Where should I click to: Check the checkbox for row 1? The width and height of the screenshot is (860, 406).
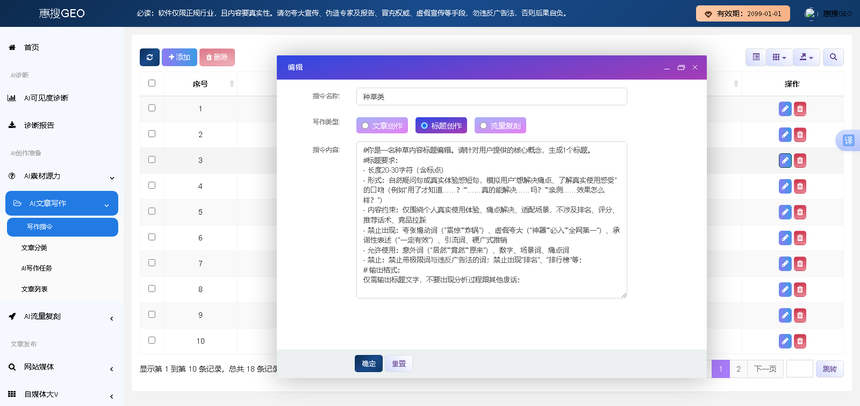click(x=152, y=108)
